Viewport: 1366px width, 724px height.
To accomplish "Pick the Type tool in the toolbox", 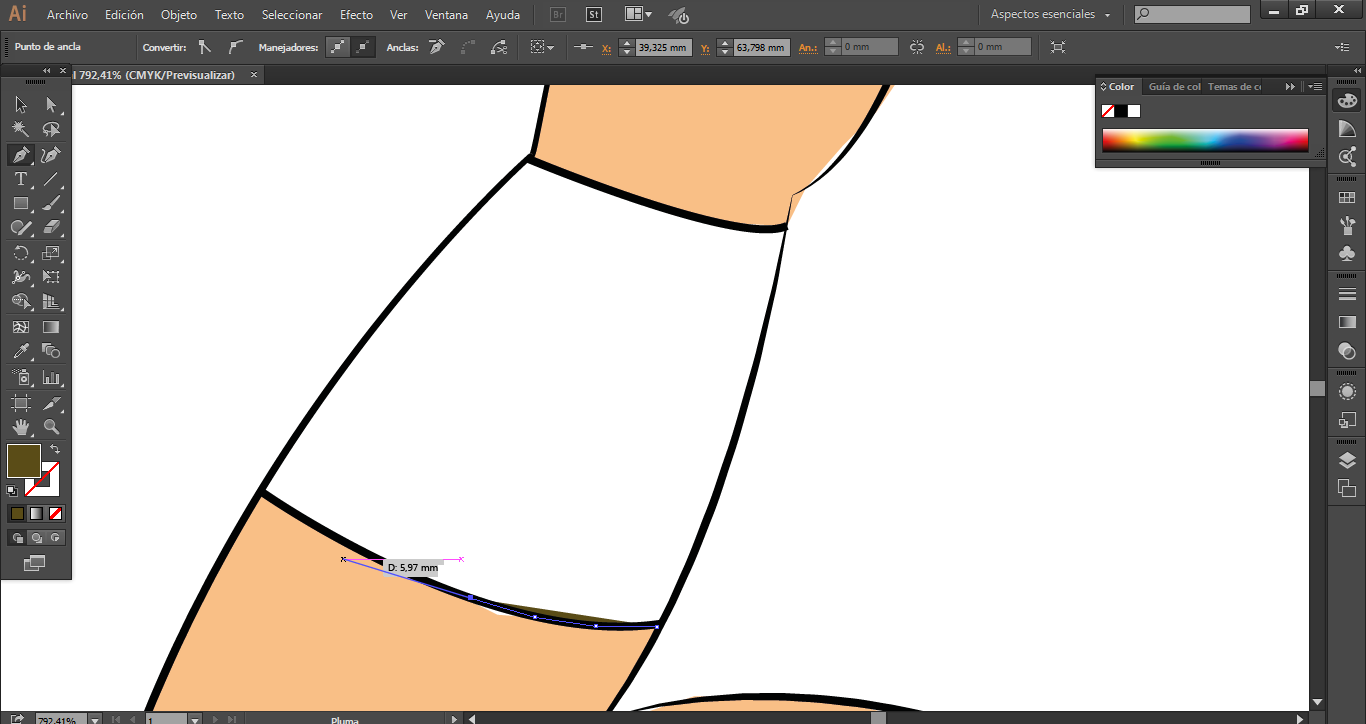I will pos(20,179).
